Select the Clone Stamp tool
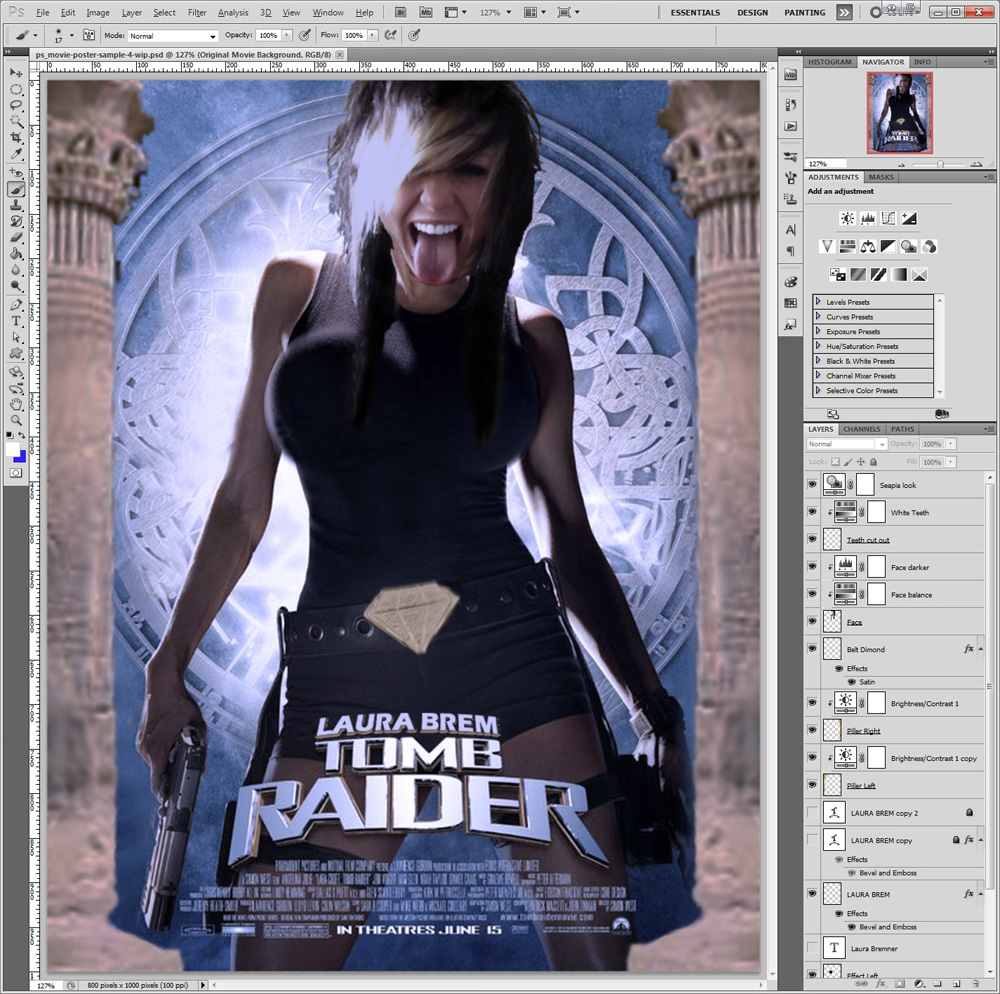 tap(16, 205)
